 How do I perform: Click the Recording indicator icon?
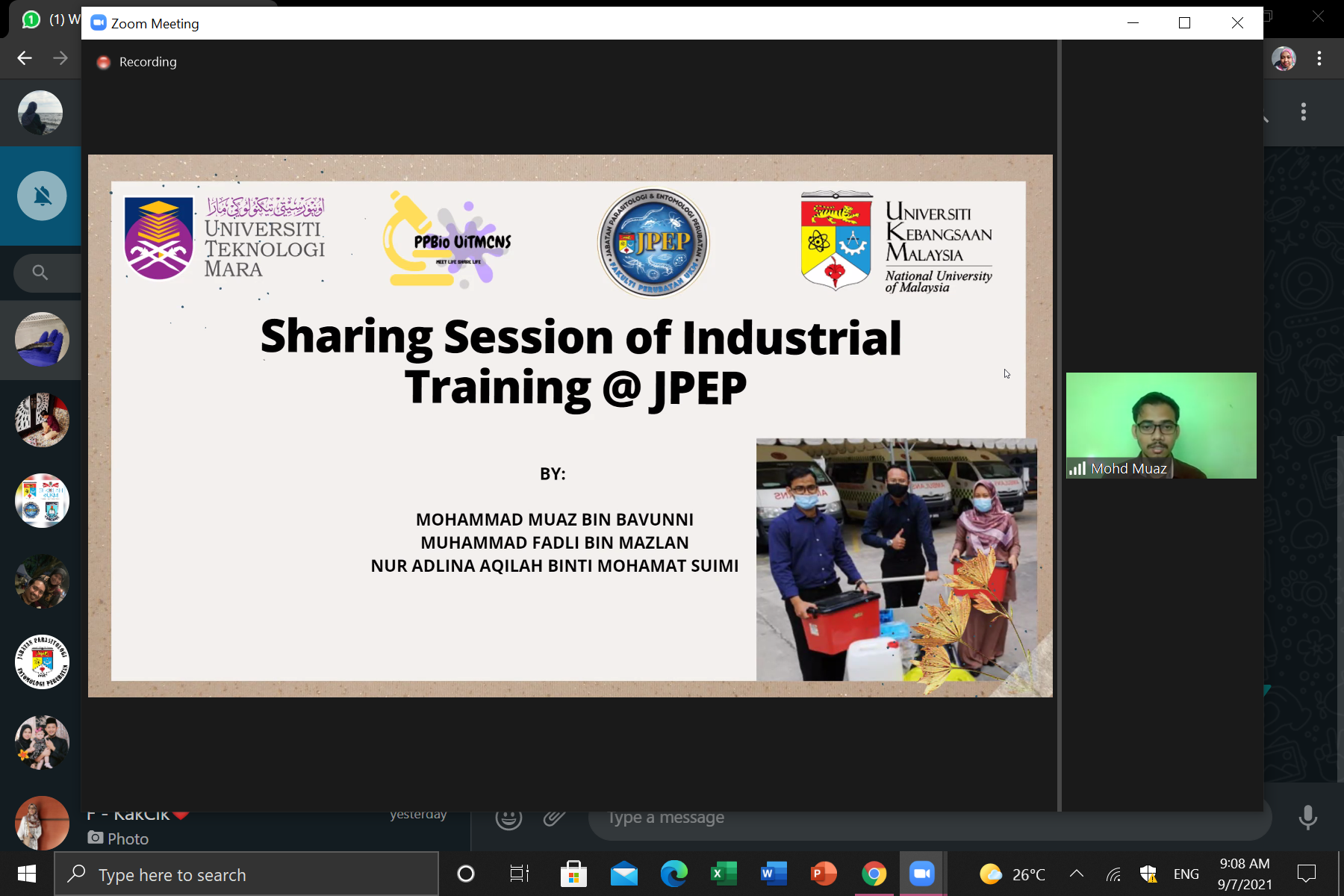tap(104, 62)
